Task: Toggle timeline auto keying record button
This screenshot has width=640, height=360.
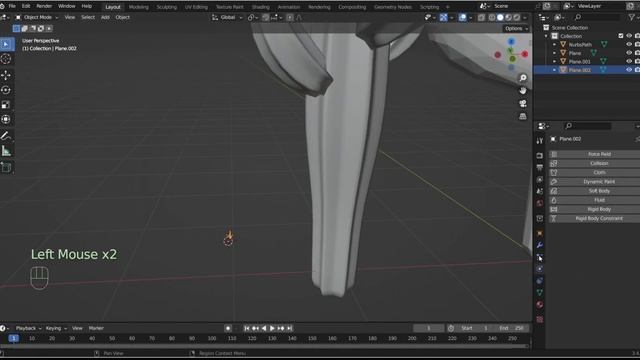Action: click(228, 328)
